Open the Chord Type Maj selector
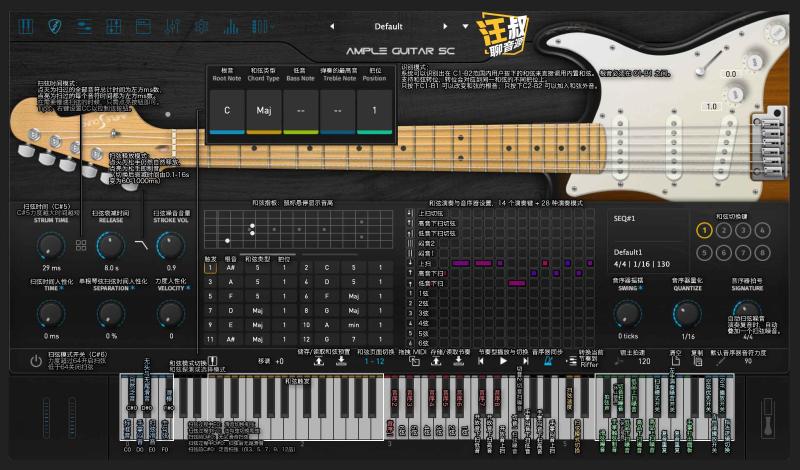The height and width of the screenshot is (470, 800). click(264, 112)
